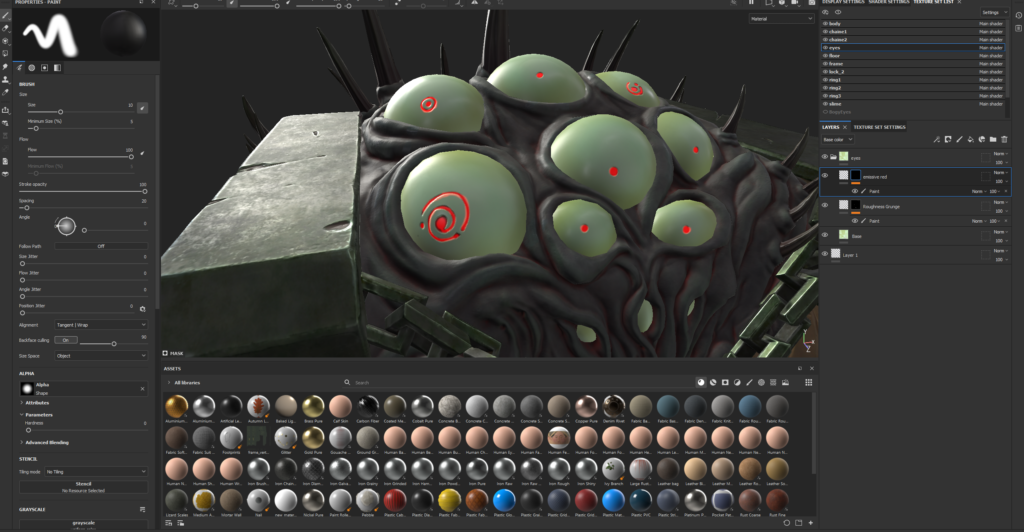Open the Base color channel dropdown
Image resolution: width=1024 pixels, height=532 pixels.
tap(838, 139)
